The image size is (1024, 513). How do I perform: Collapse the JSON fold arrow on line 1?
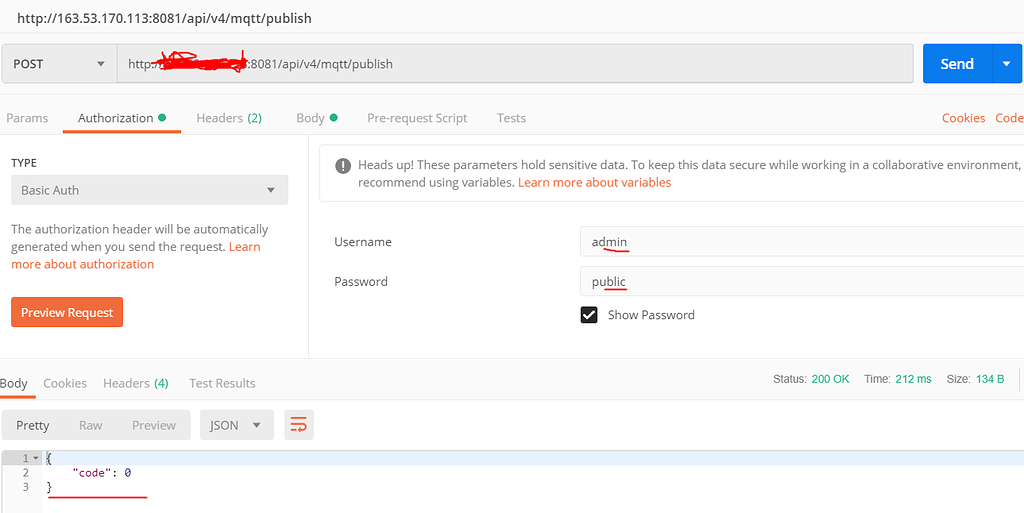coord(36,458)
